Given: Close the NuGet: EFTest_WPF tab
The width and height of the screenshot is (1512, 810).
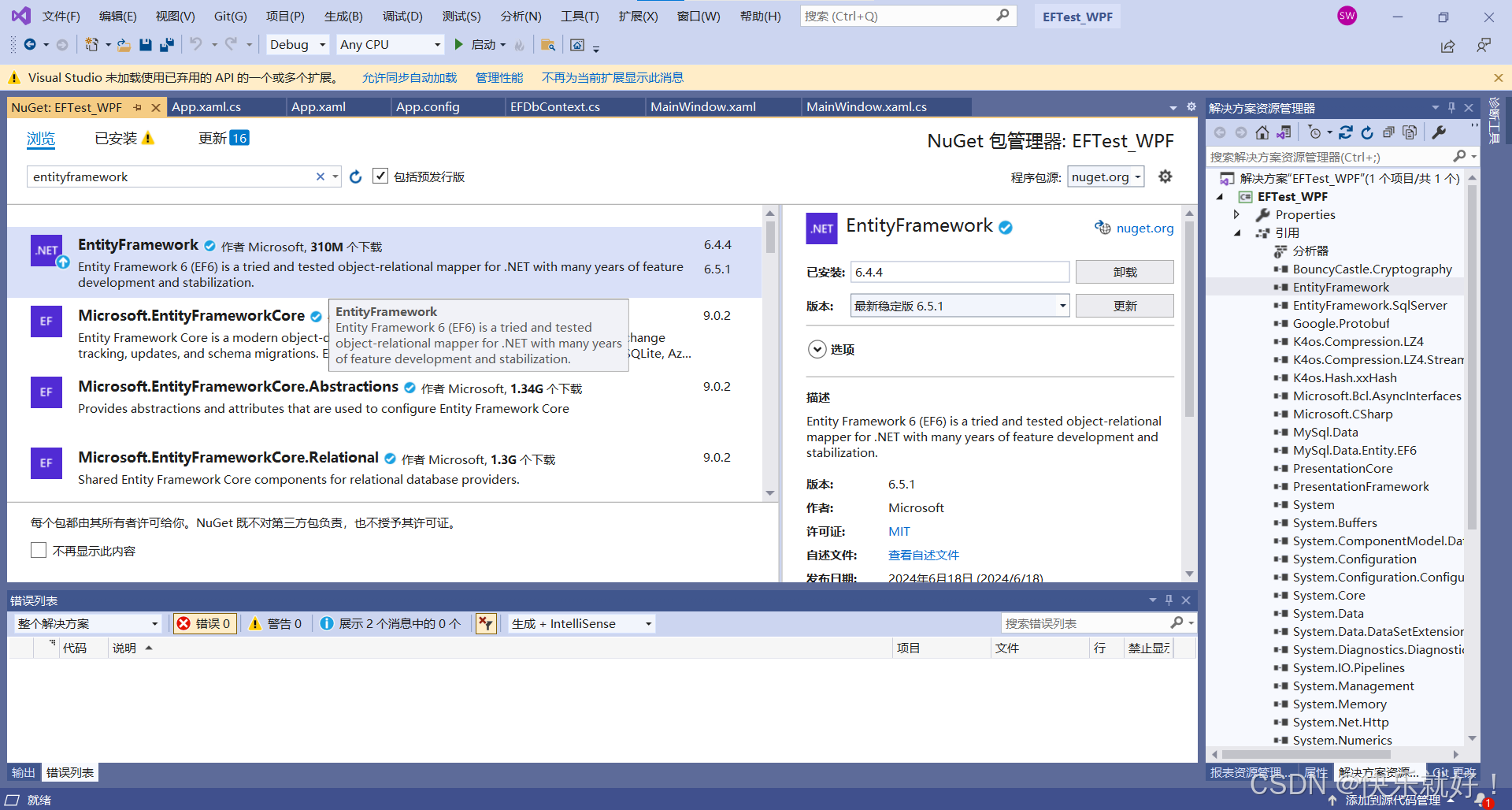Looking at the screenshot, I should (155, 107).
